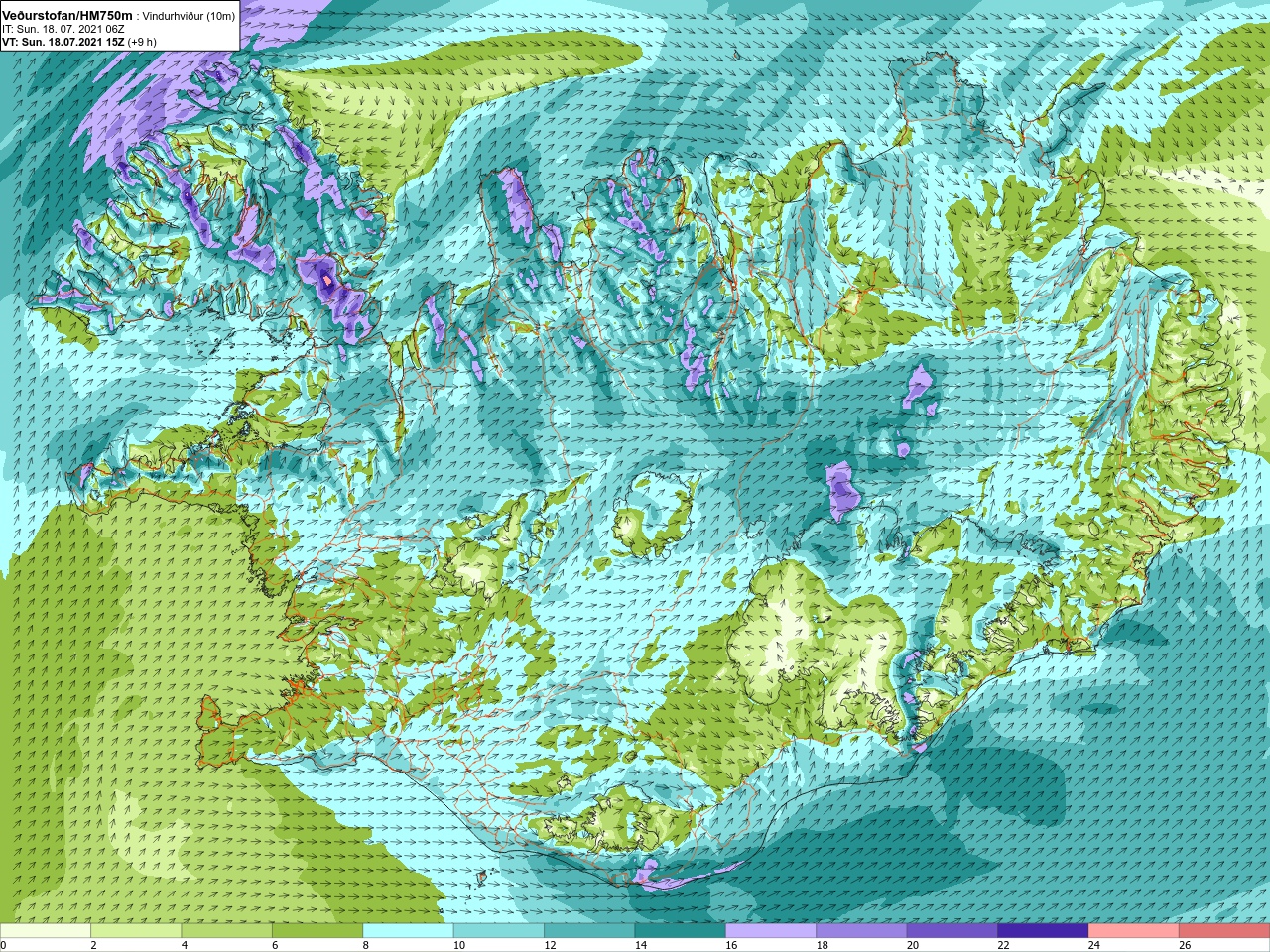1270x952 pixels.
Task: Click the legend scale label "14"
Action: (x=640, y=945)
